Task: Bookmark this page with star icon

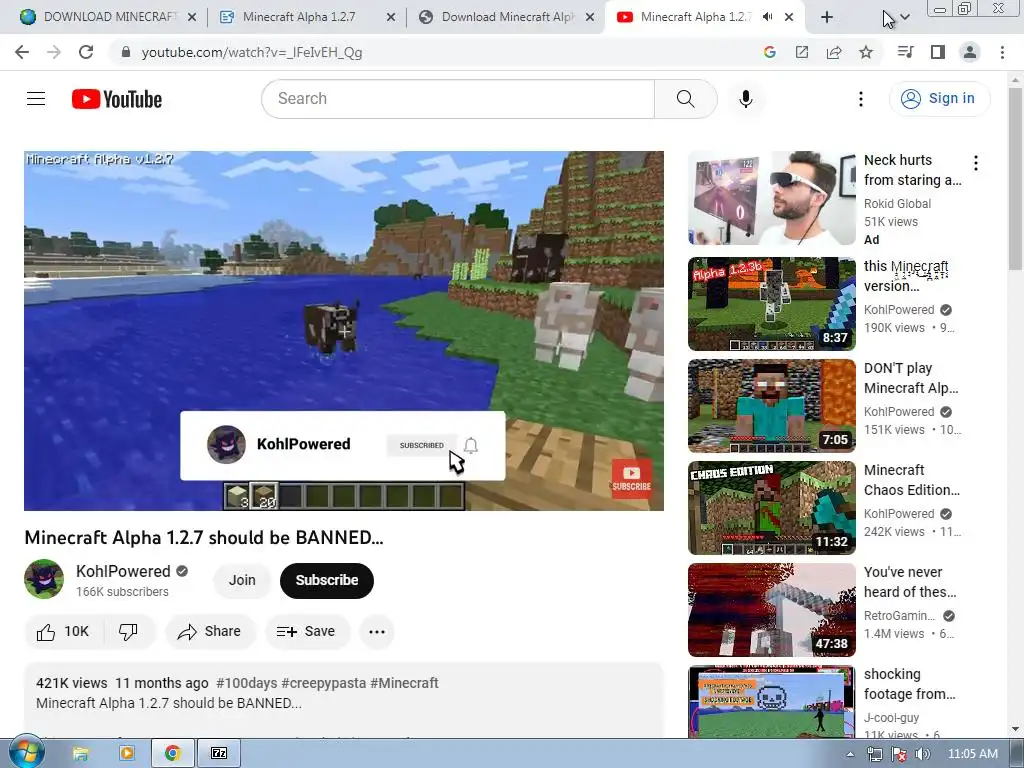Action: point(866,52)
